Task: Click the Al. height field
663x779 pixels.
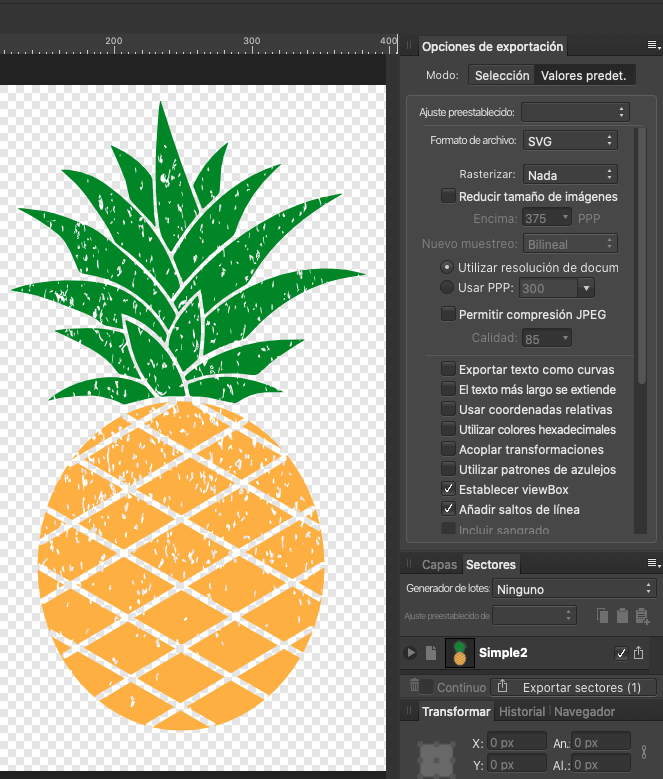Action: click(x=601, y=765)
